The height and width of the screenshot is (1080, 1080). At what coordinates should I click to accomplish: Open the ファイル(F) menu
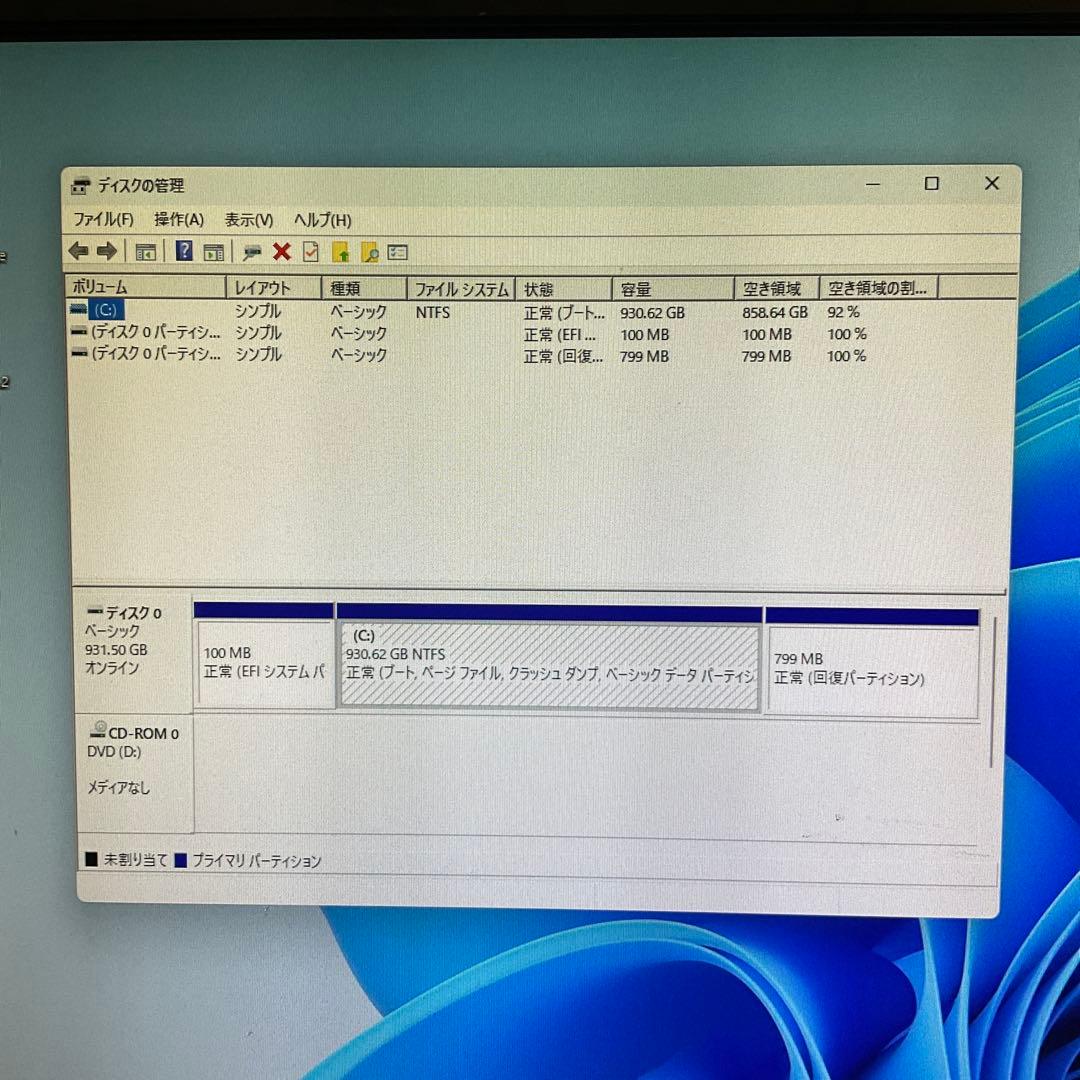[104, 219]
